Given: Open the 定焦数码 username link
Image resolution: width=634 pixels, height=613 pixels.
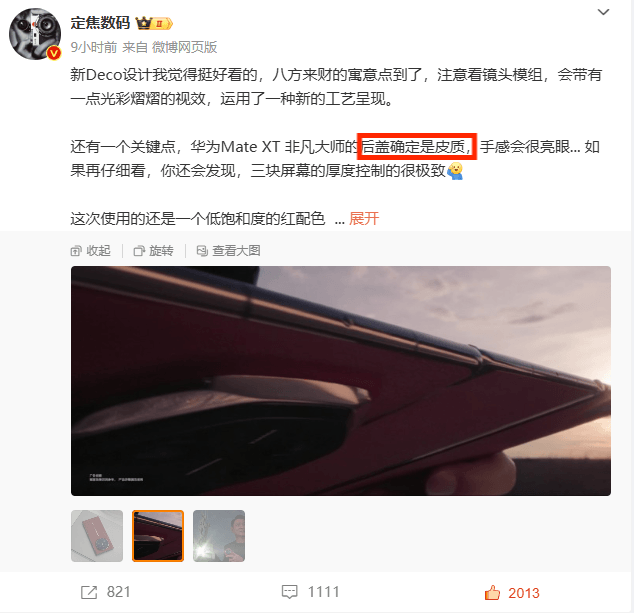Looking at the screenshot, I should pos(100,23).
